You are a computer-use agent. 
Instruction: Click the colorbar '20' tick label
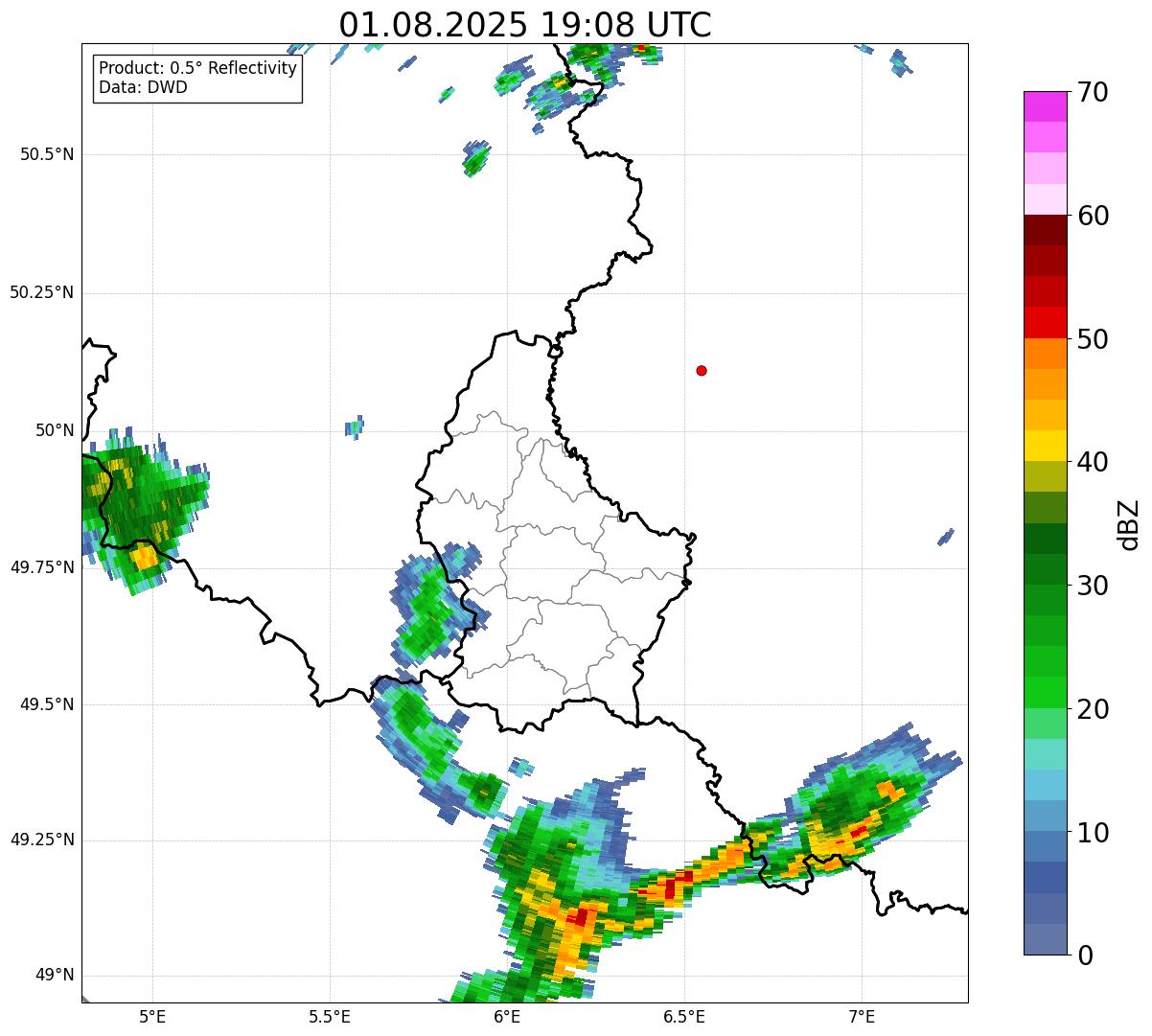tap(1093, 709)
